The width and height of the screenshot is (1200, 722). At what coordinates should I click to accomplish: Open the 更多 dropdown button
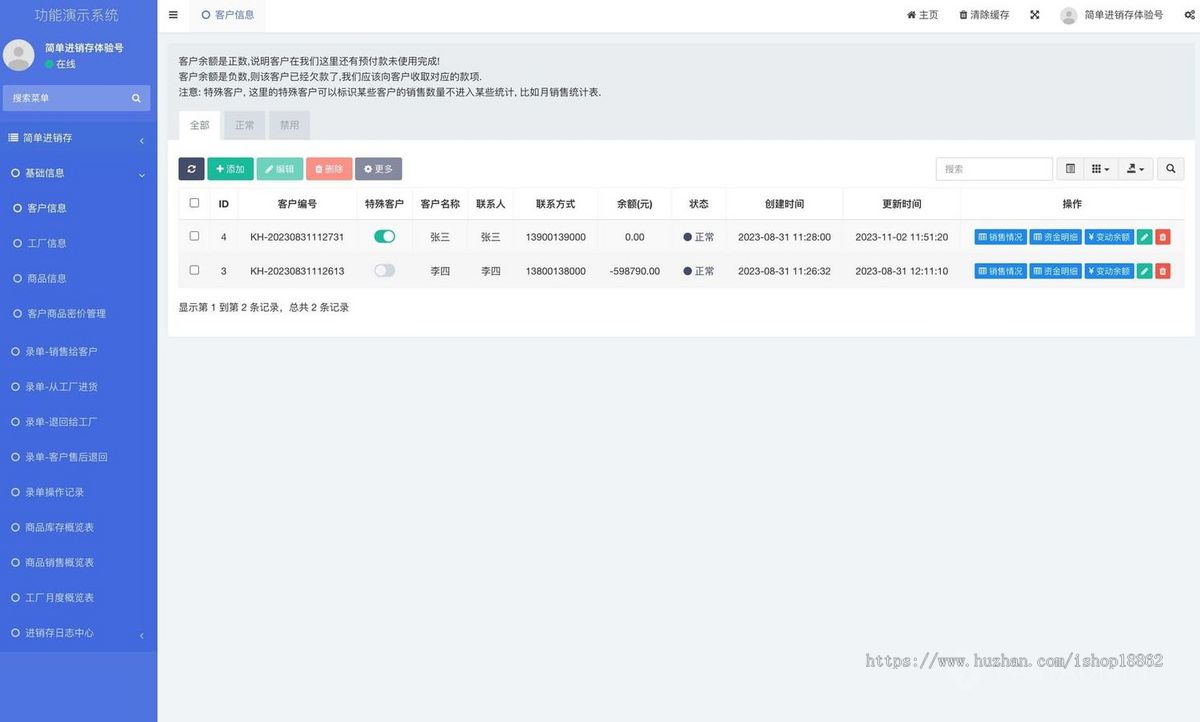378,168
